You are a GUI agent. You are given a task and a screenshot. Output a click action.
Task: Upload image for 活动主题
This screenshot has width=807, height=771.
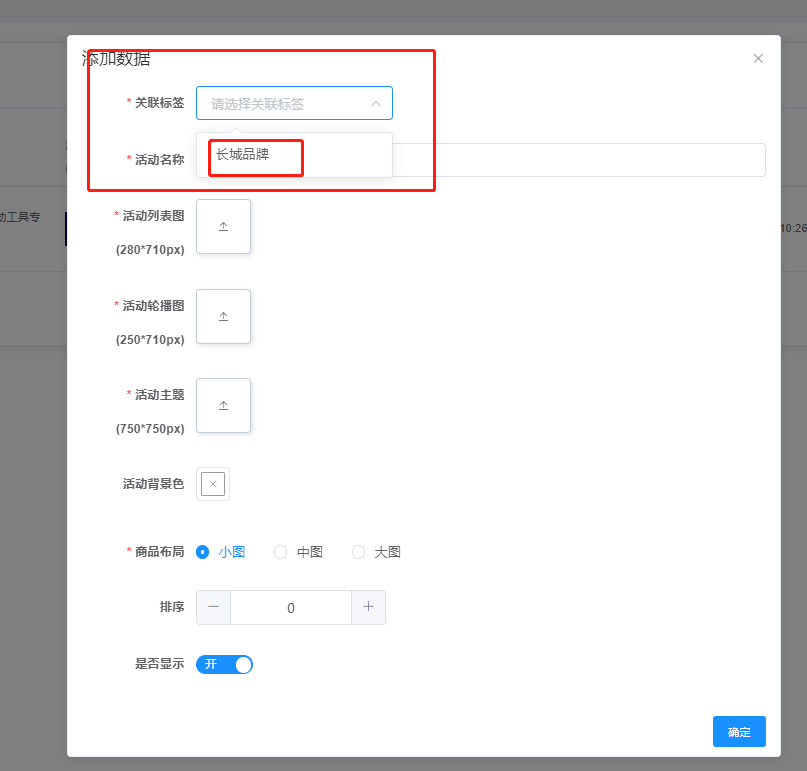coord(223,405)
